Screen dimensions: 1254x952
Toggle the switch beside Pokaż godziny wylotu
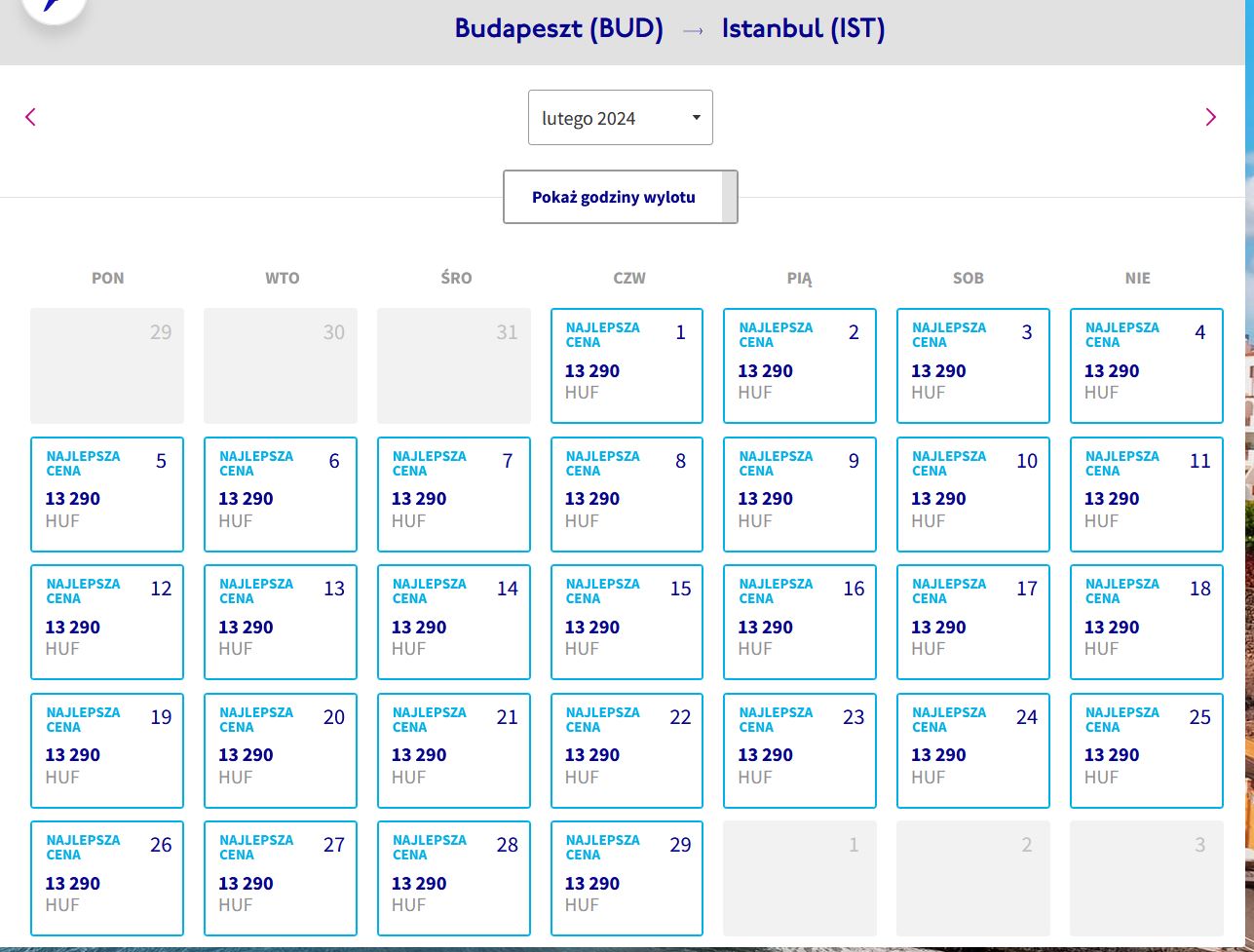coord(730,197)
